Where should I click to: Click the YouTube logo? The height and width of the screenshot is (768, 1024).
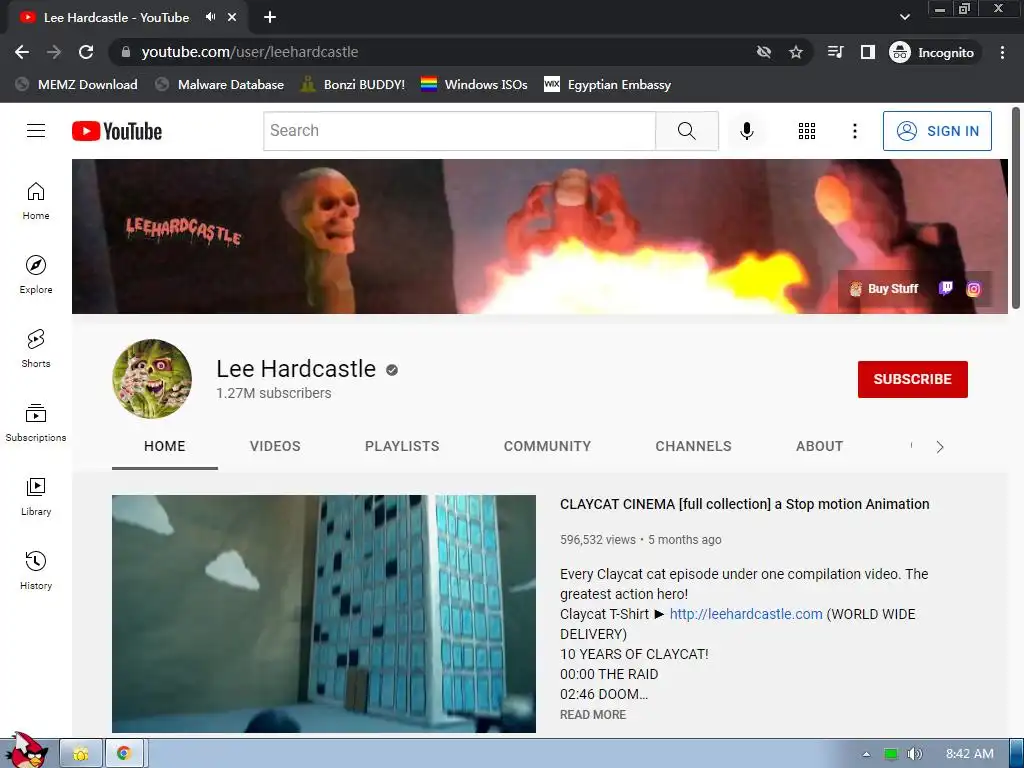(x=117, y=131)
